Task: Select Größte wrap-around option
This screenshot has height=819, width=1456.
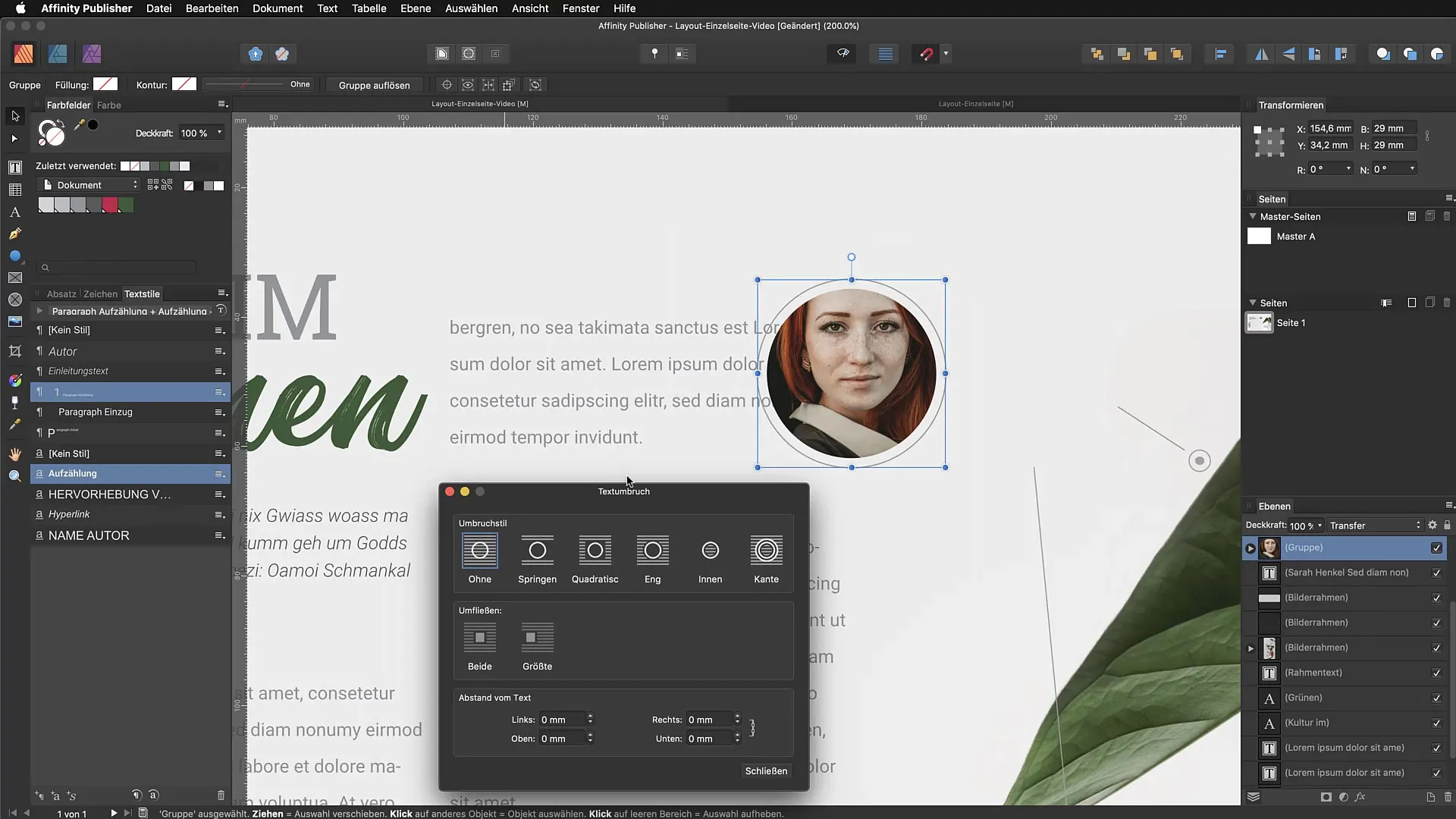Action: (538, 646)
